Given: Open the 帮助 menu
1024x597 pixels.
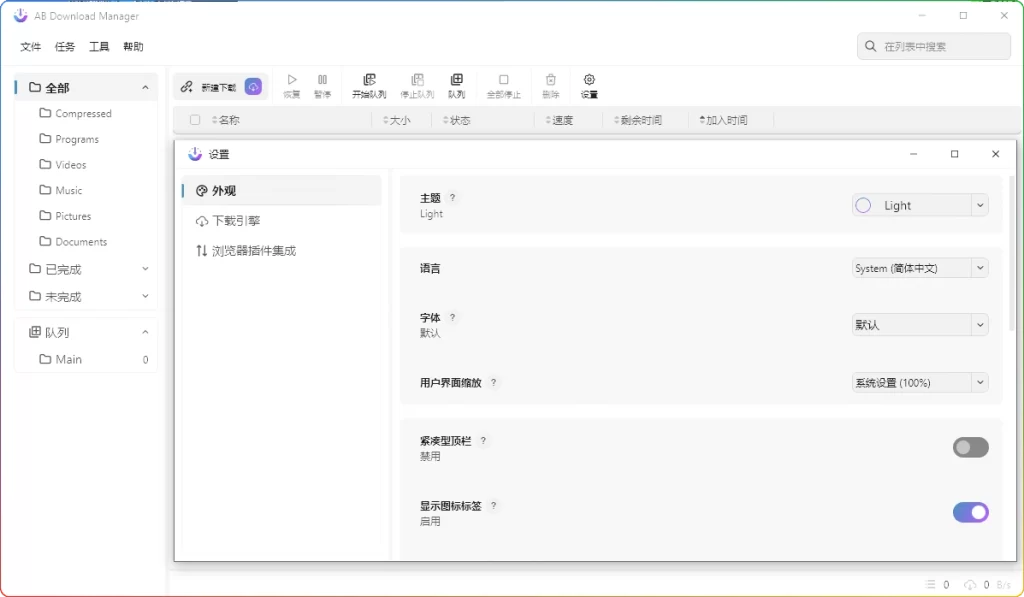Looking at the screenshot, I should coord(132,46).
